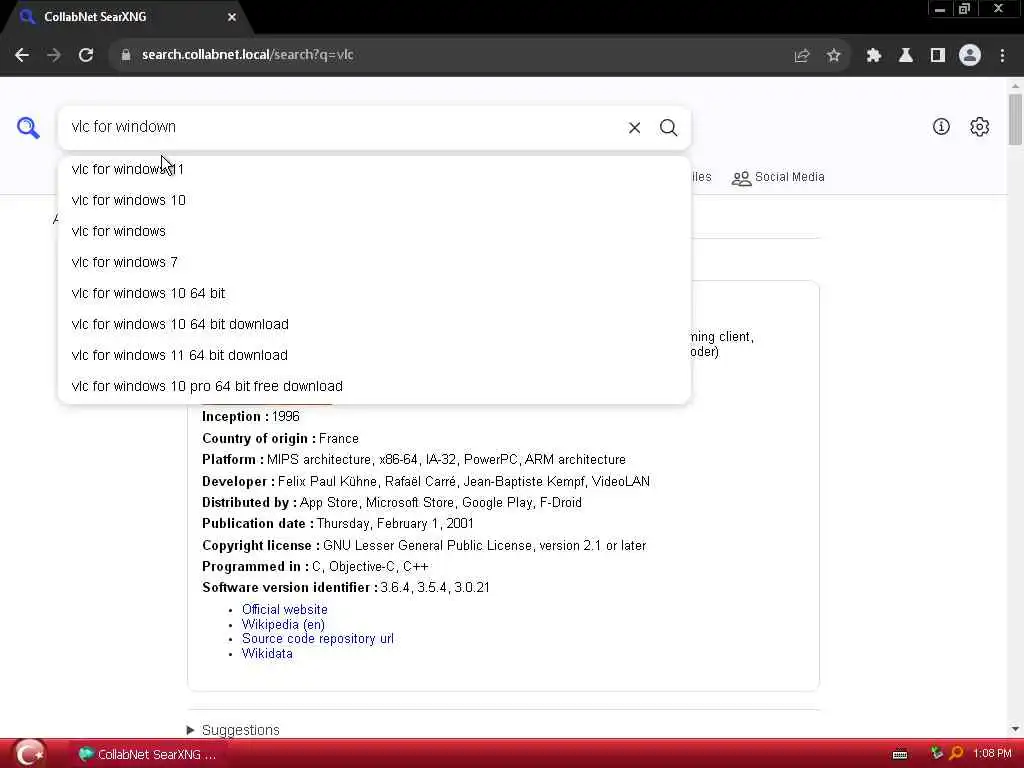
Task: Click 'Country of origin : France' text
Action: pyautogui.click(x=280, y=438)
